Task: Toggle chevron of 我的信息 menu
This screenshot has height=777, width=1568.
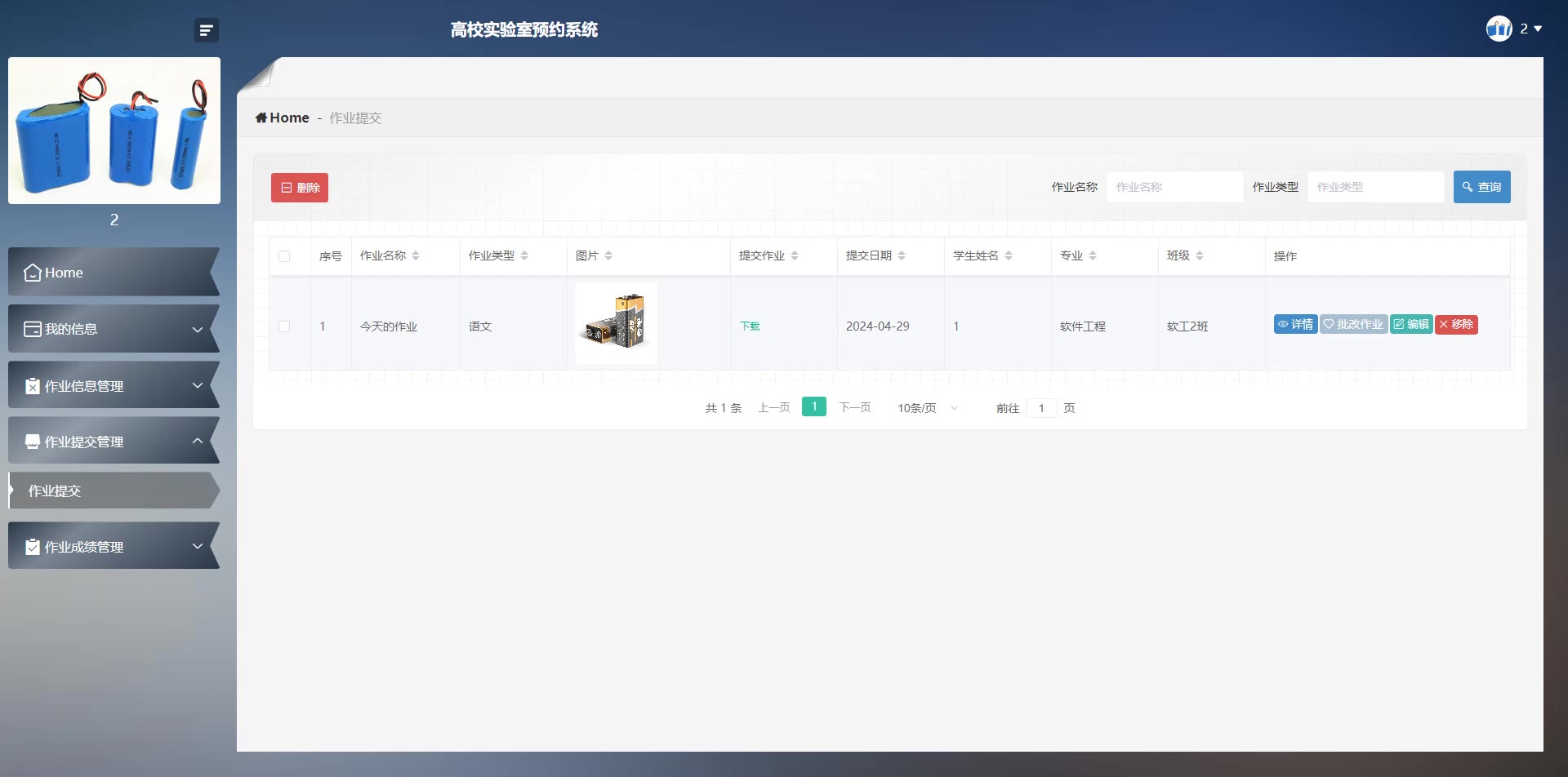Action: coord(197,330)
